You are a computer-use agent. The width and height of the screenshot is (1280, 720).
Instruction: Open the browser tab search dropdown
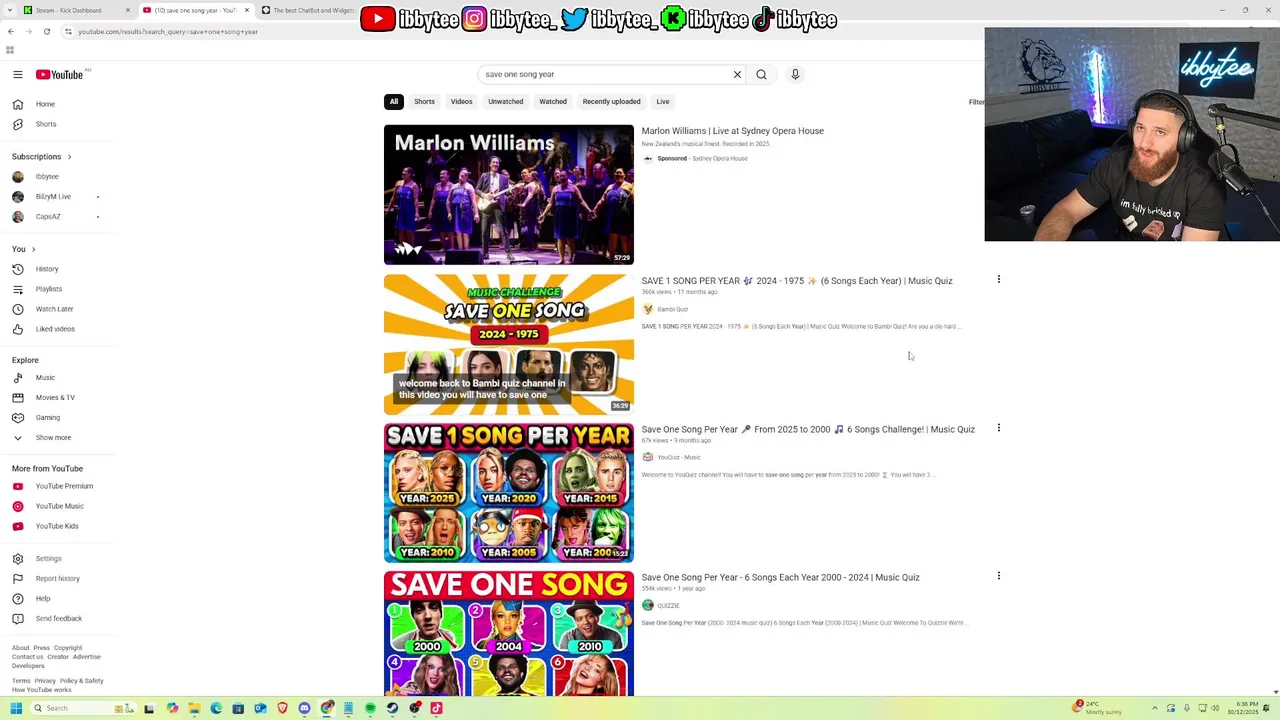pyautogui.click(x=10, y=10)
